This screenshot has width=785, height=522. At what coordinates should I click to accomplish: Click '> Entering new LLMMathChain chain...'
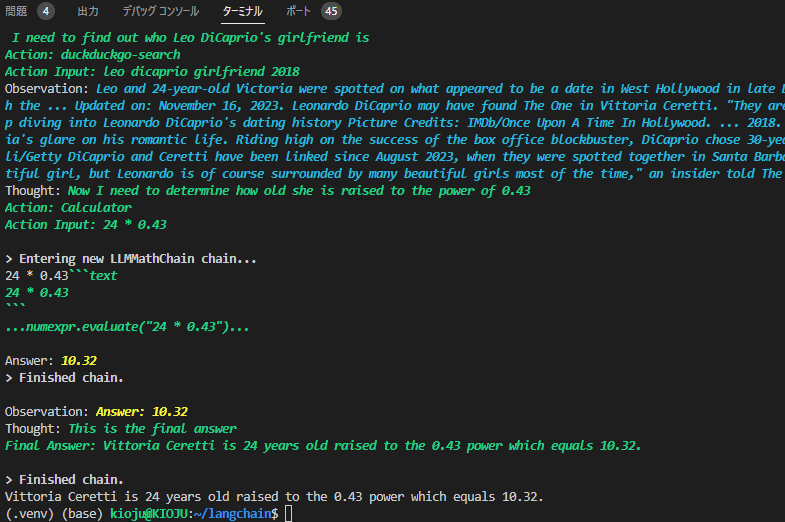(131, 258)
